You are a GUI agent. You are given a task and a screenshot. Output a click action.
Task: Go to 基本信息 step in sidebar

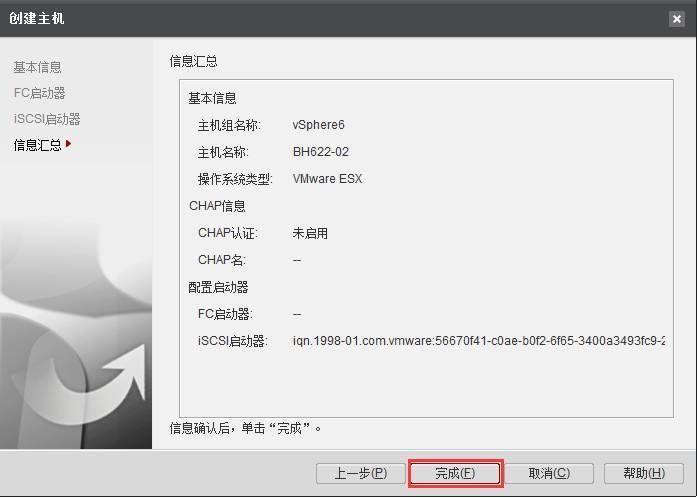tap(37, 67)
